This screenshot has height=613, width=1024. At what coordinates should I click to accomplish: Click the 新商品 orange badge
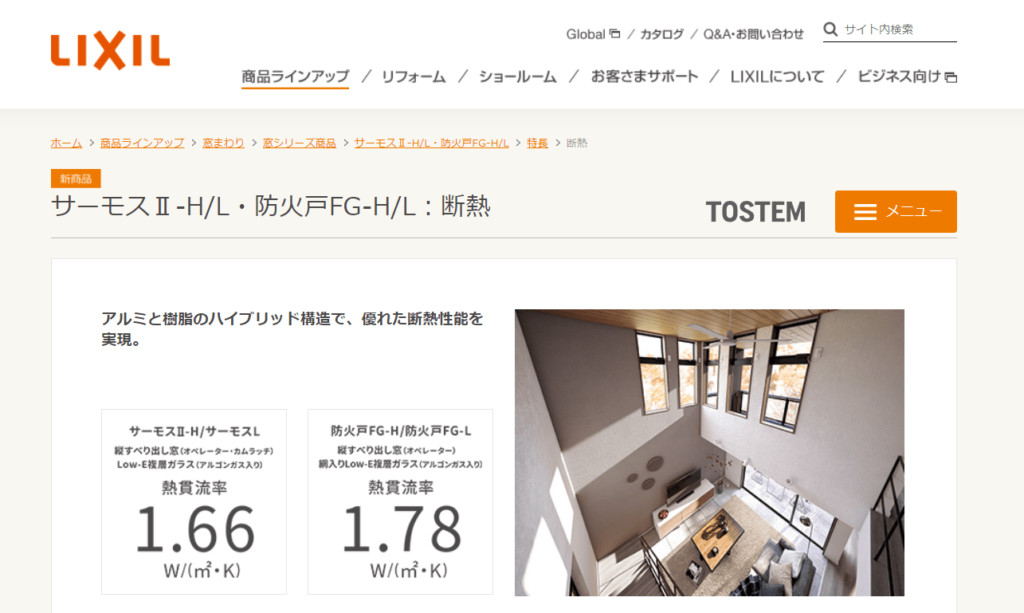[x=76, y=179]
